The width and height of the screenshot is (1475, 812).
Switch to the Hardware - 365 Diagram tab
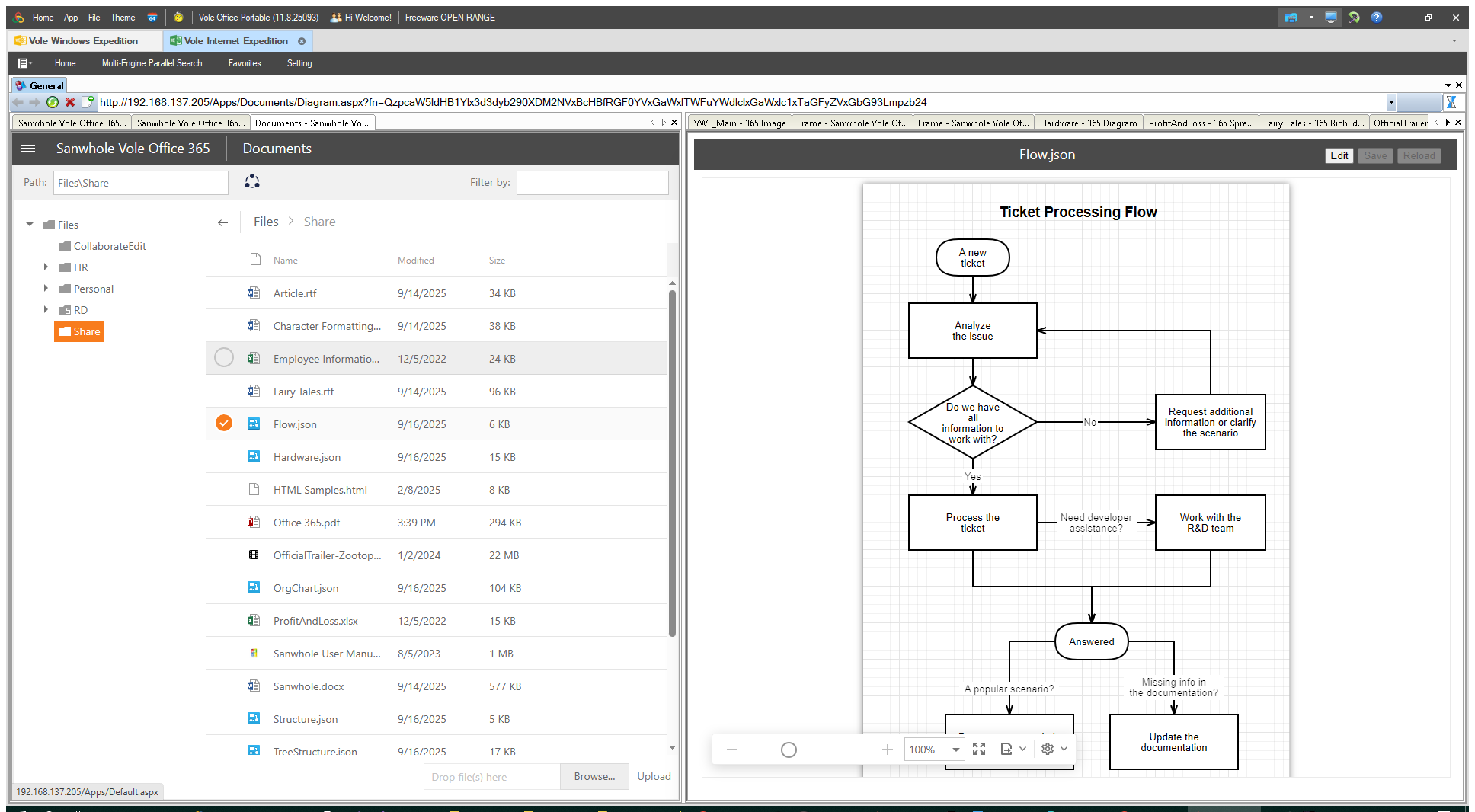[1088, 123]
